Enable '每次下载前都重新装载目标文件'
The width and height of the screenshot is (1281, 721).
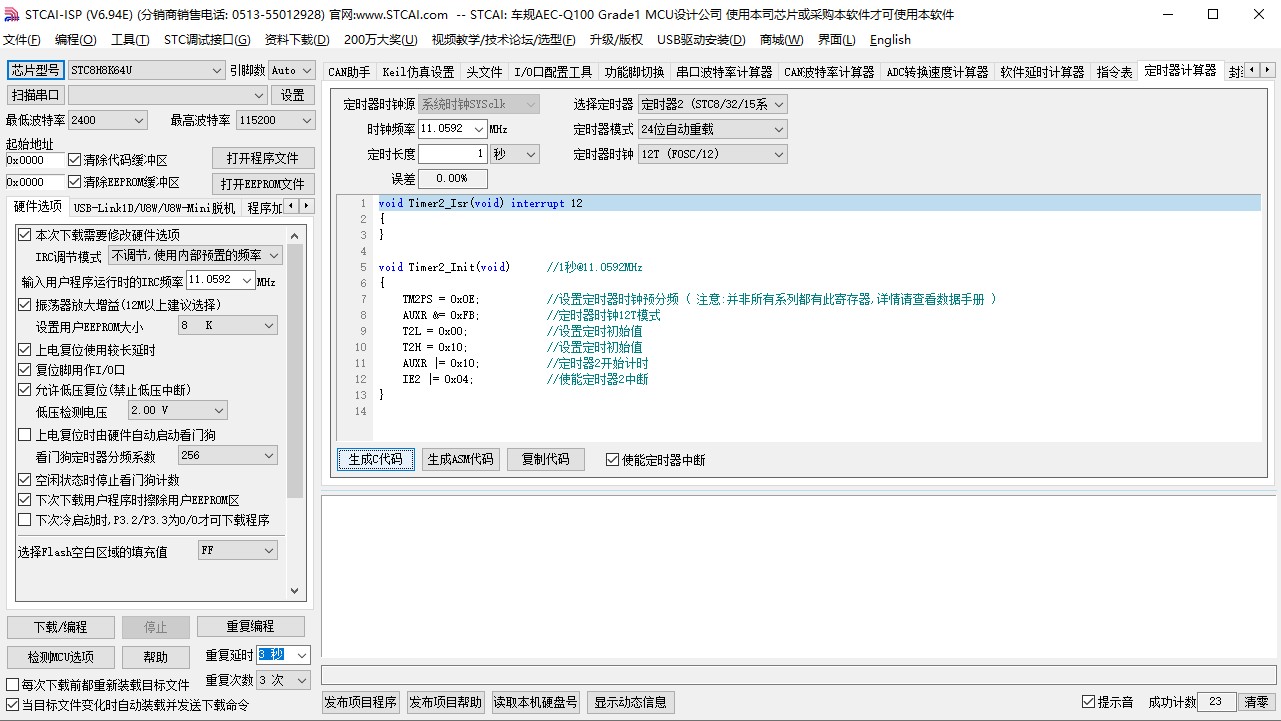pos(13,685)
